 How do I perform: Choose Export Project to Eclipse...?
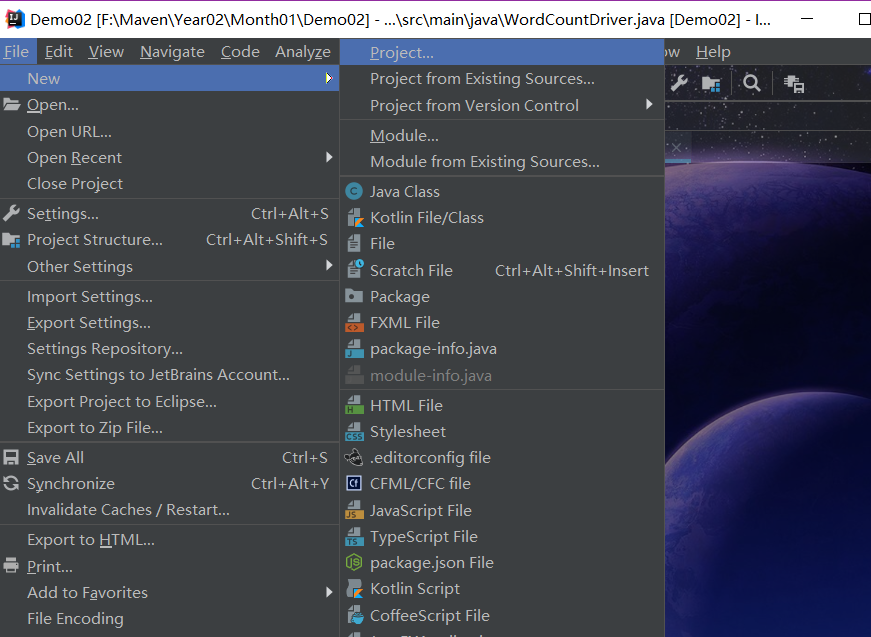coord(169,402)
